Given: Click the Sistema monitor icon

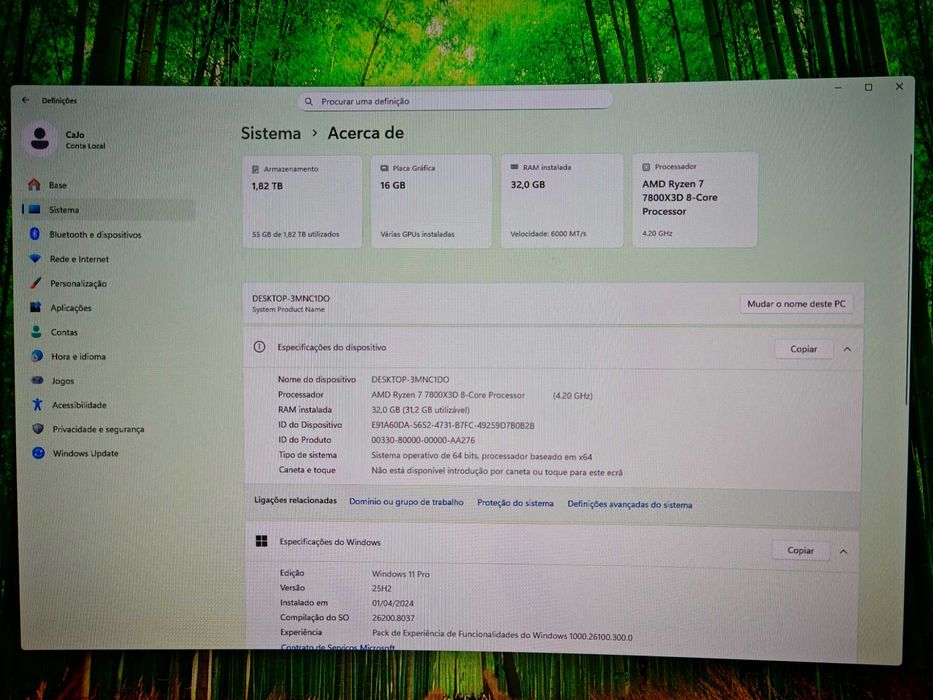Looking at the screenshot, I should 35,210.
